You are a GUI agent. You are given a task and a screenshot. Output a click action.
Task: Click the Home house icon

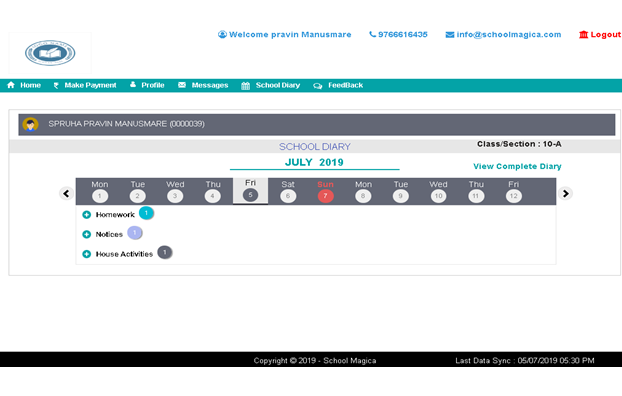coord(11,85)
